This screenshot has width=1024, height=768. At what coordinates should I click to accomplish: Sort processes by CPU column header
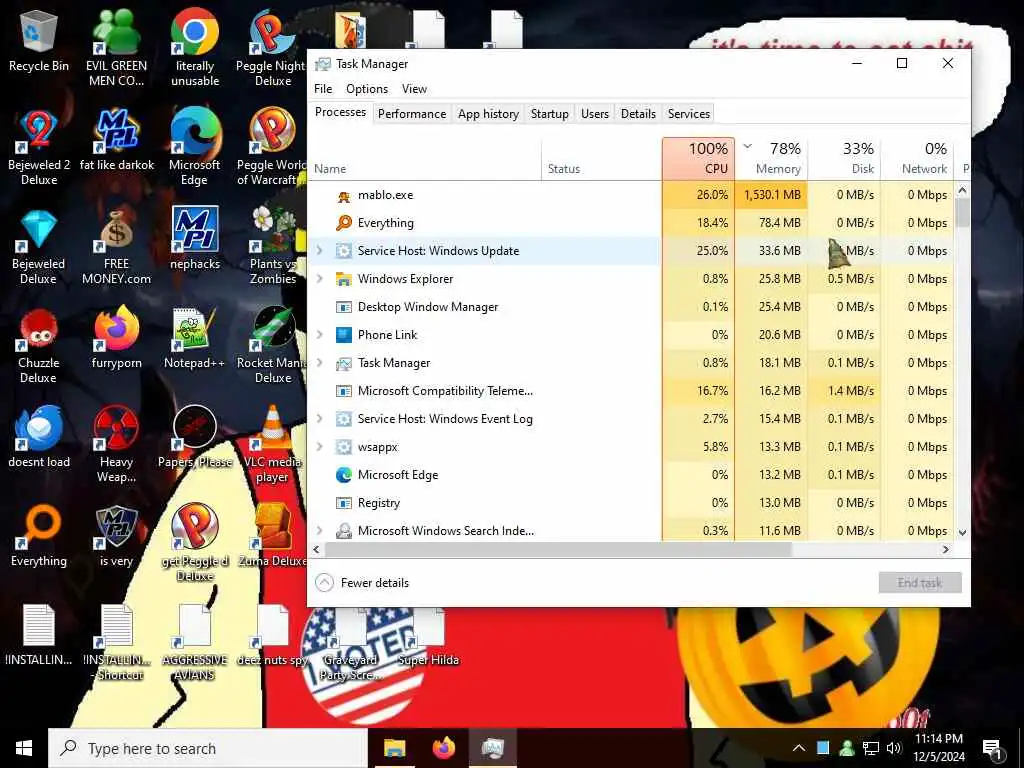[x=698, y=159]
